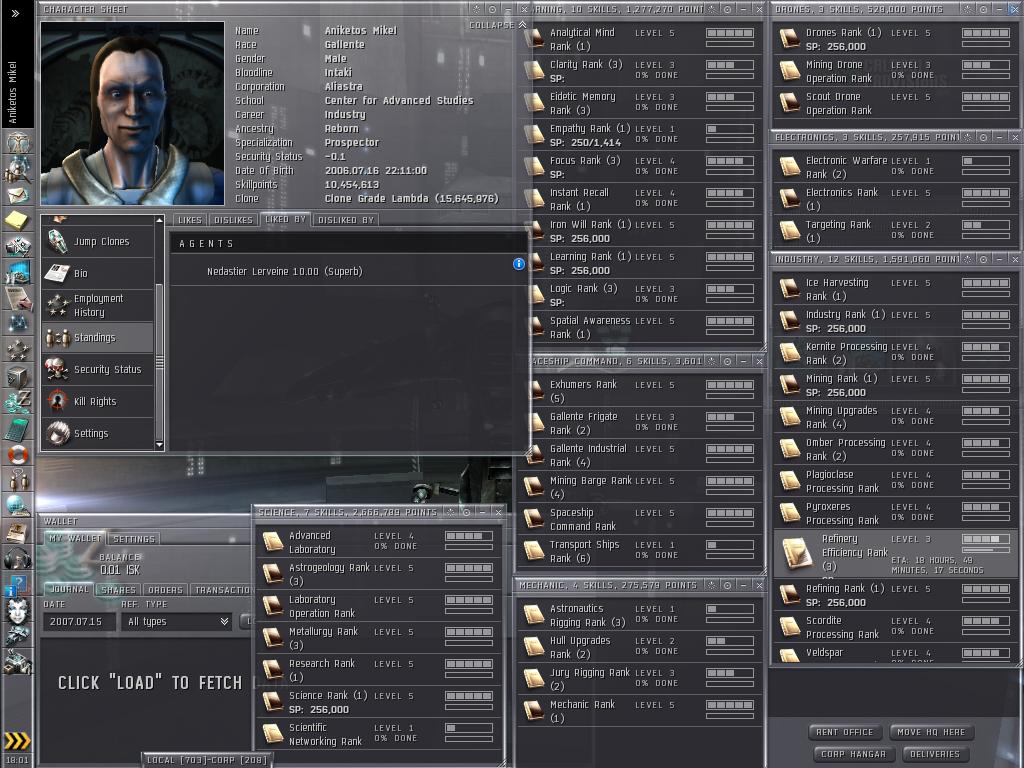The height and width of the screenshot is (768, 1024).
Task: Open the in-game Browser globe icon
Action: [x=18, y=505]
